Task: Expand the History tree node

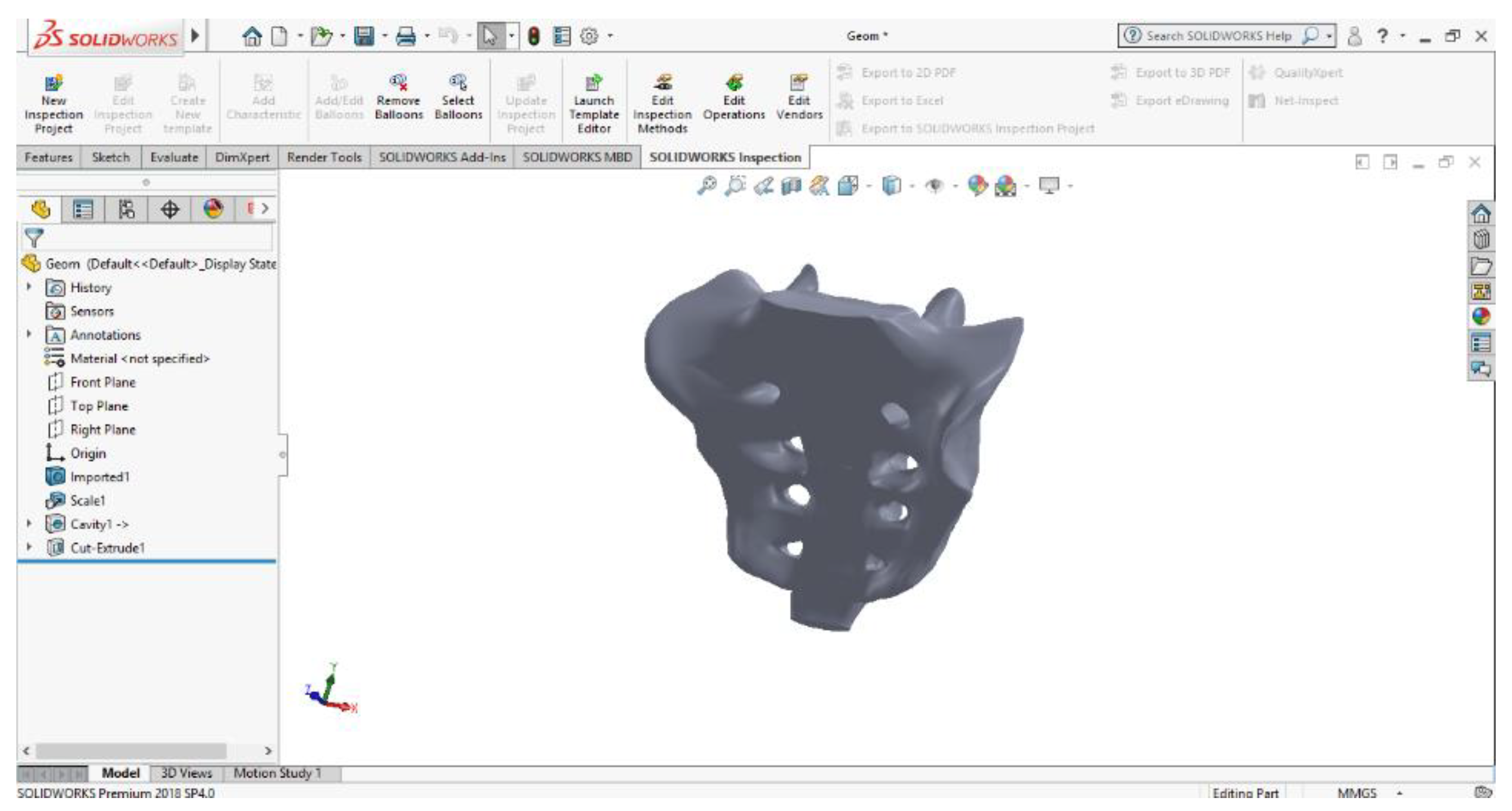Action: click(x=29, y=287)
